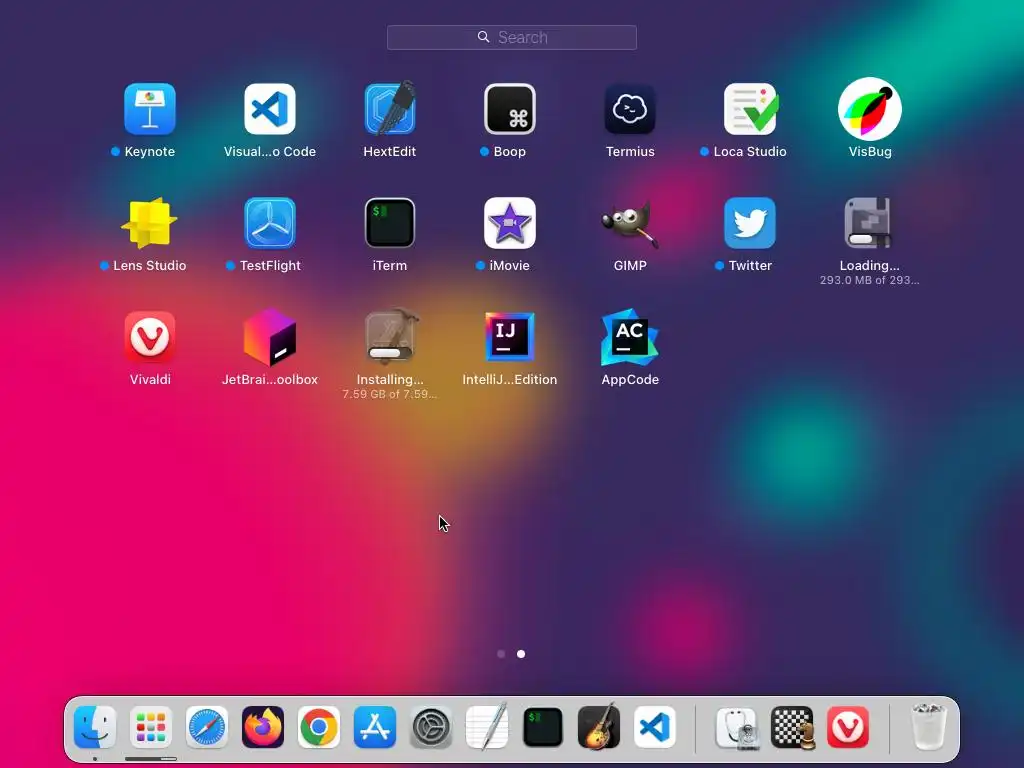Image resolution: width=1024 pixels, height=768 pixels.
Task: Click the "293.0 MB of 293..." loading status
Action: (x=869, y=280)
